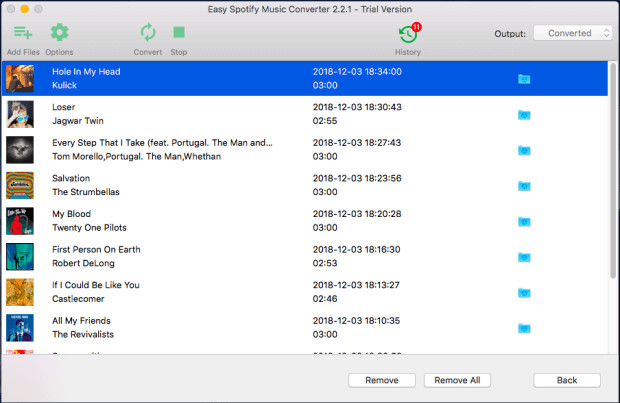Select the song title Loser
Viewport: 620px width, 403px height.
pyautogui.click(x=63, y=107)
